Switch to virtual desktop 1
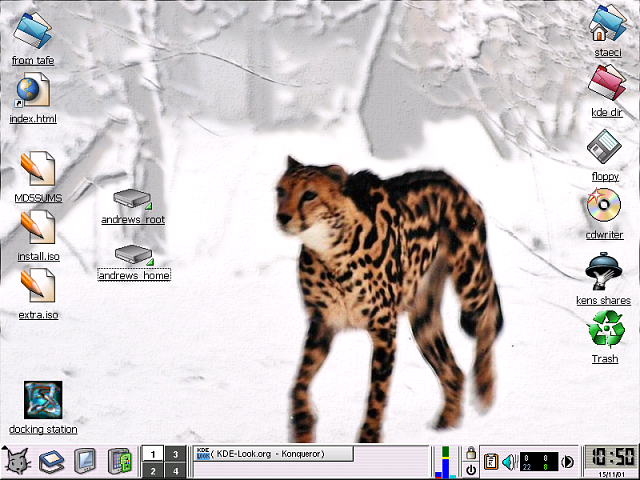The height and width of the screenshot is (480, 640). (x=153, y=454)
